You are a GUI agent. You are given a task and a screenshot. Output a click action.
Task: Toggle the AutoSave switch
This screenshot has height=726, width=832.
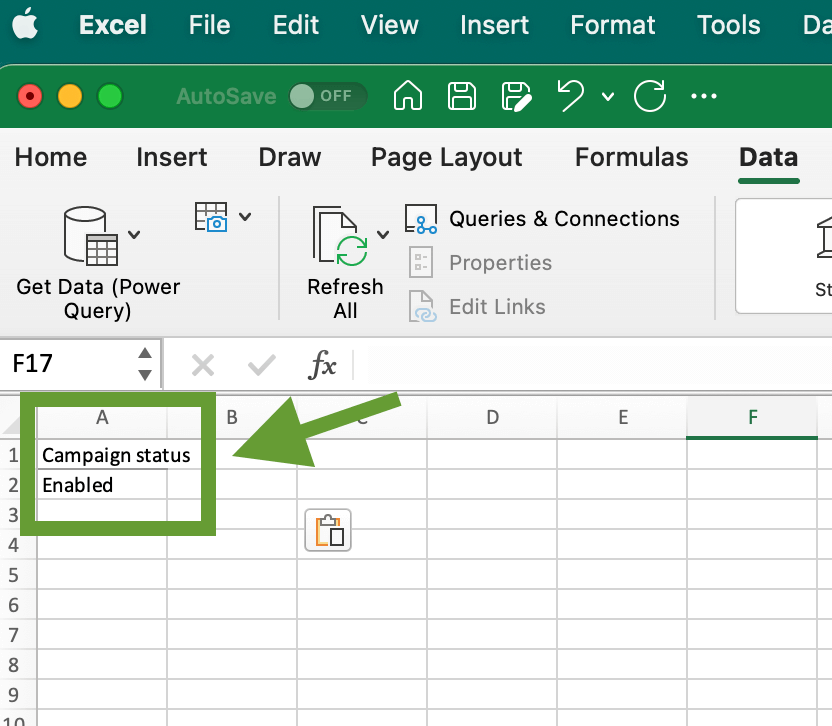[327, 96]
